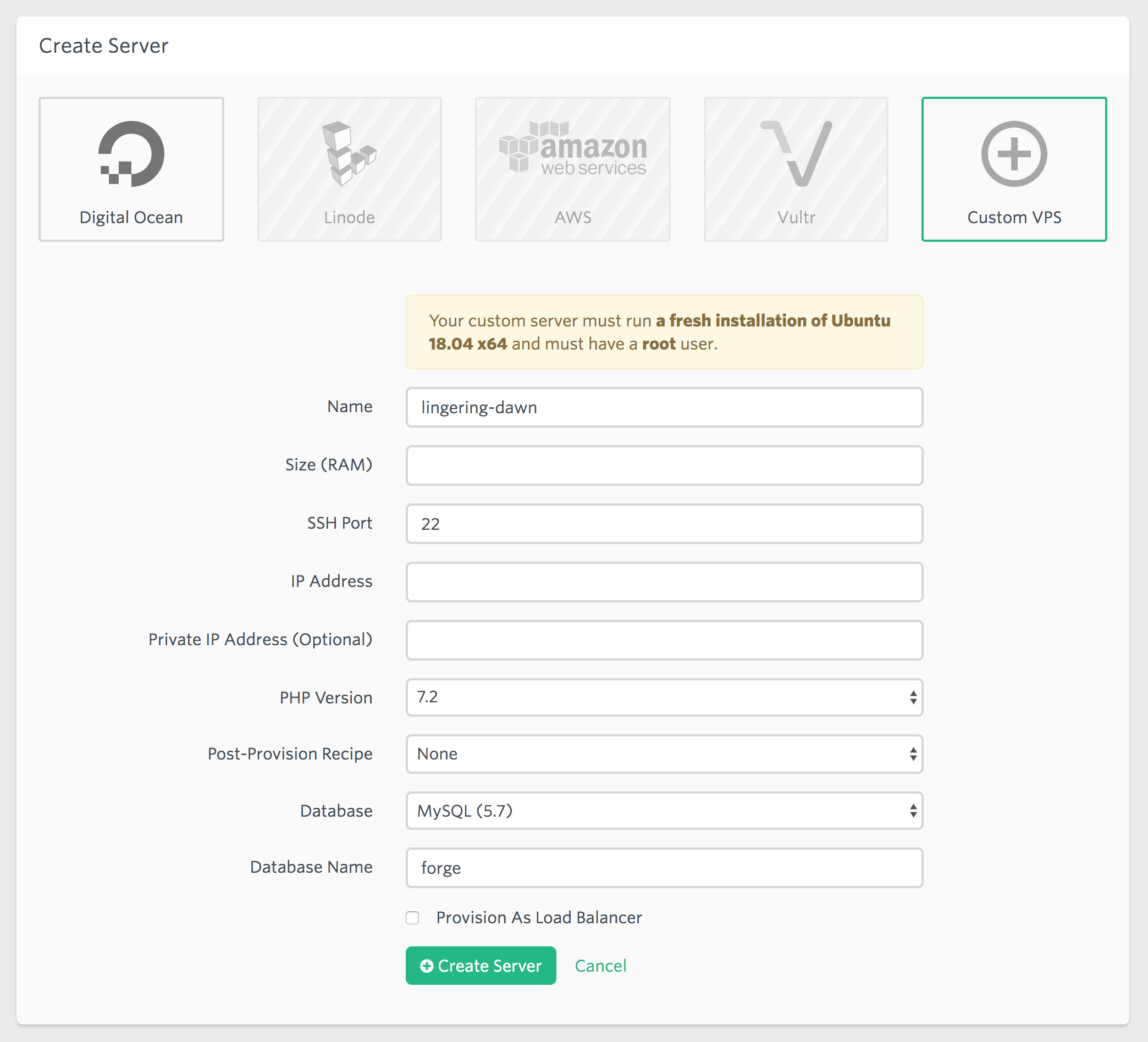Focus the IP Address field

pos(664,581)
